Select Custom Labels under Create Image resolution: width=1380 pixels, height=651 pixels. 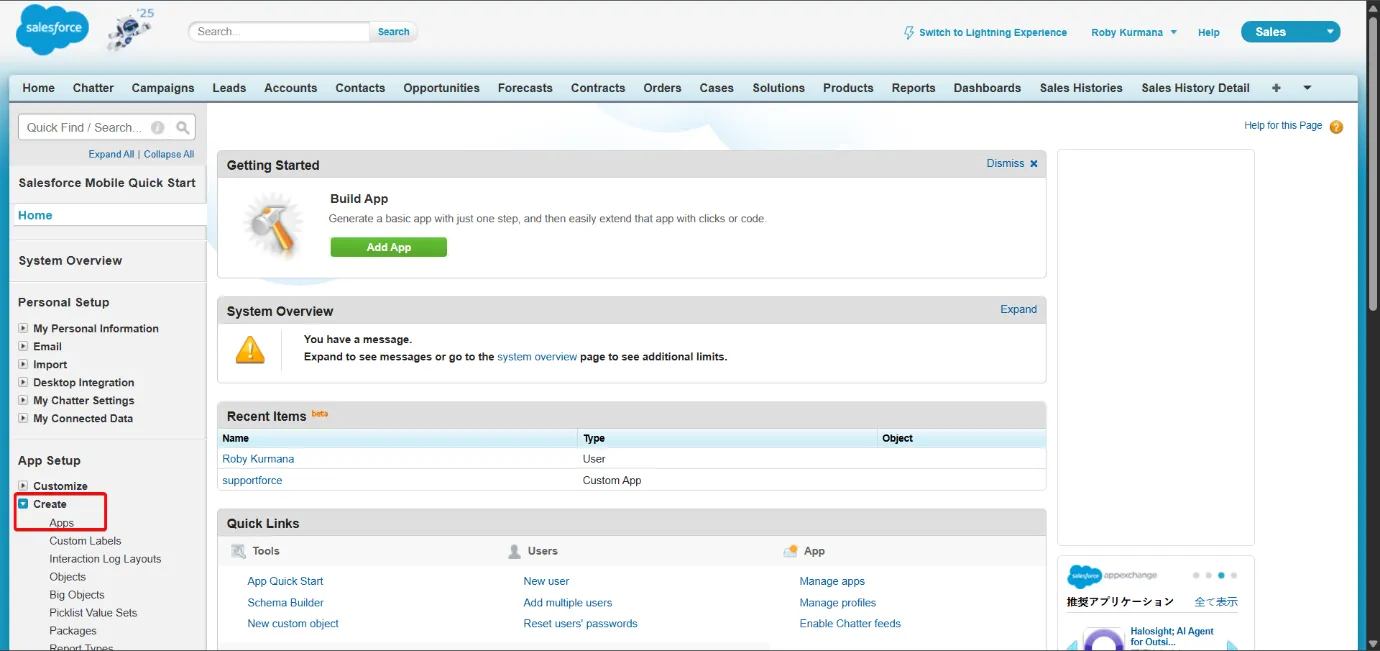click(85, 541)
